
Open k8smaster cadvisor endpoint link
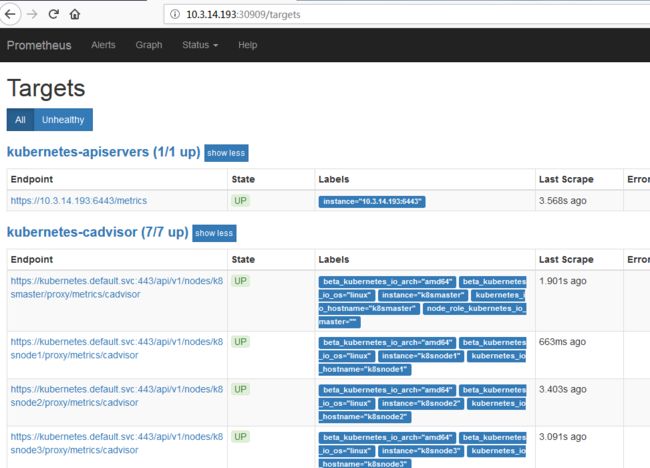[117, 287]
